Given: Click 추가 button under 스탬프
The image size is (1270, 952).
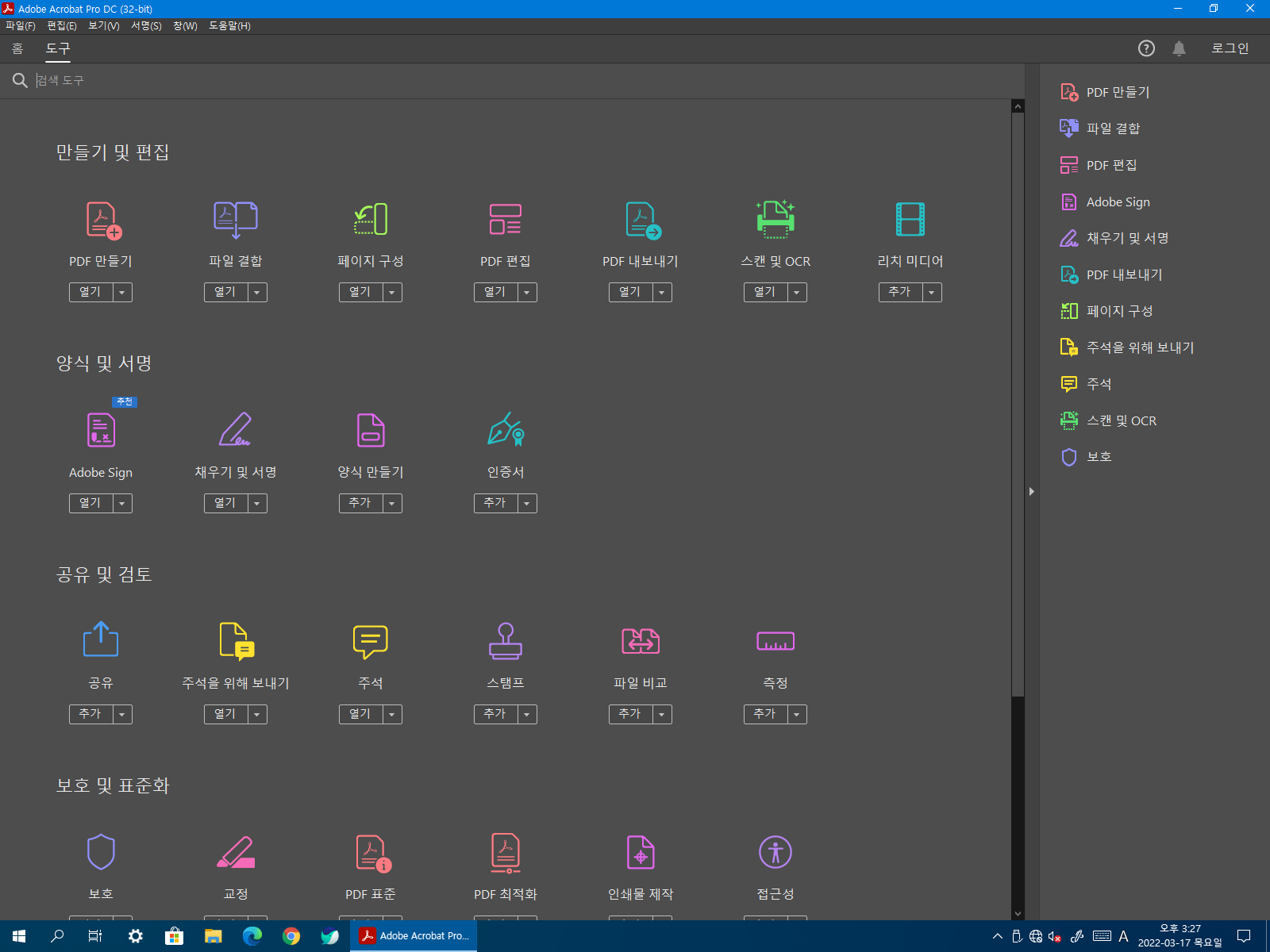Looking at the screenshot, I should coord(495,715).
